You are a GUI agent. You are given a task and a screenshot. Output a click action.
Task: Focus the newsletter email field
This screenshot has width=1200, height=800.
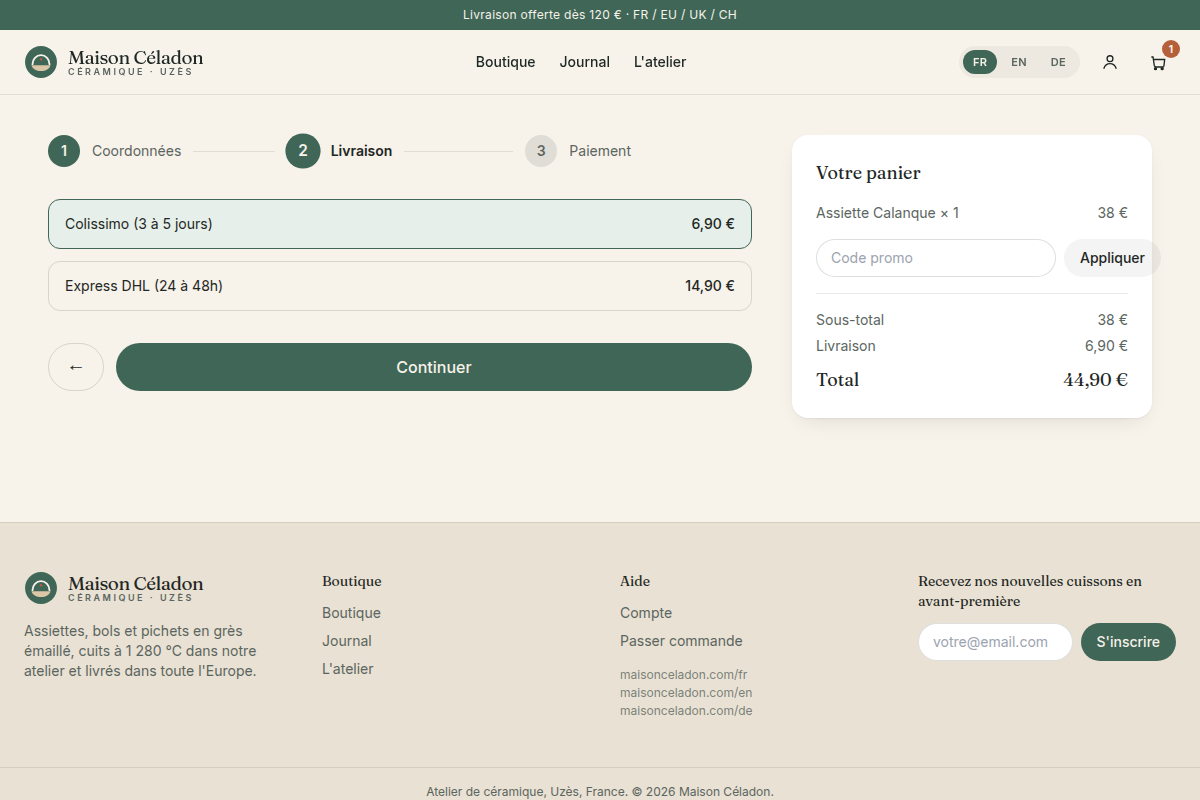point(995,642)
